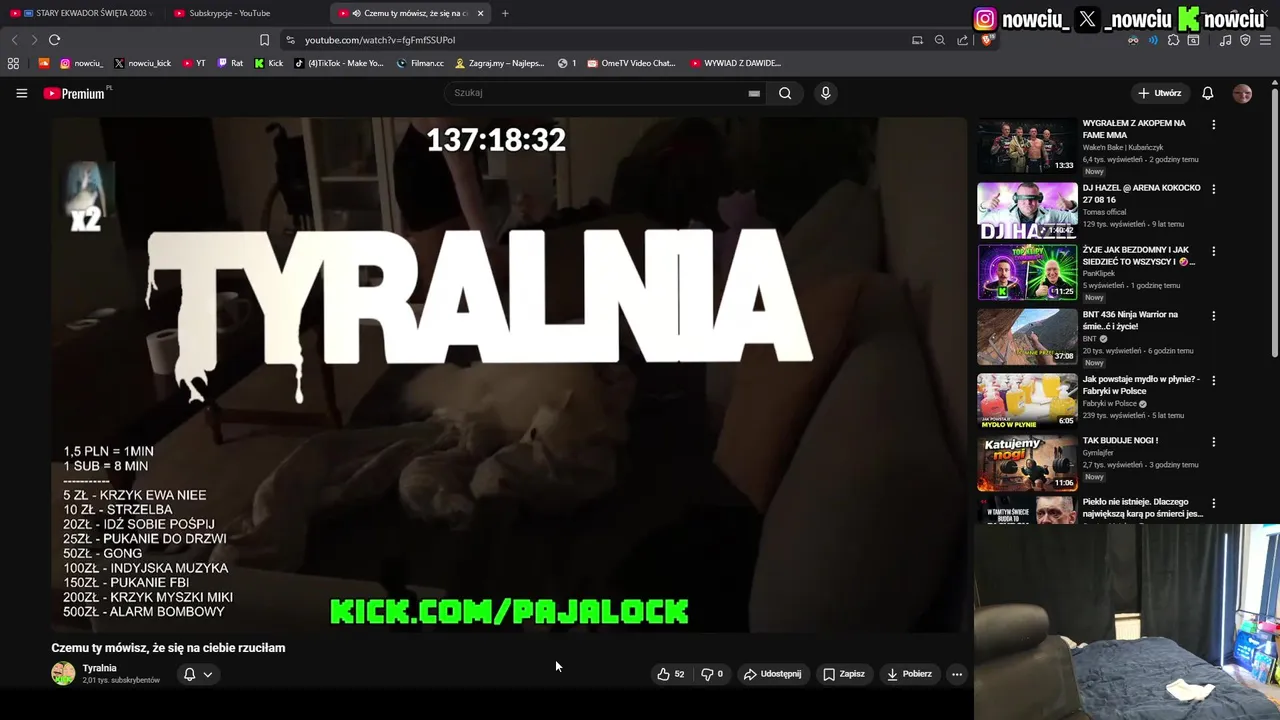
Task: Switch to STARY EKWADOR ŚWIĘTA 2003 tab
Action: click(82, 13)
